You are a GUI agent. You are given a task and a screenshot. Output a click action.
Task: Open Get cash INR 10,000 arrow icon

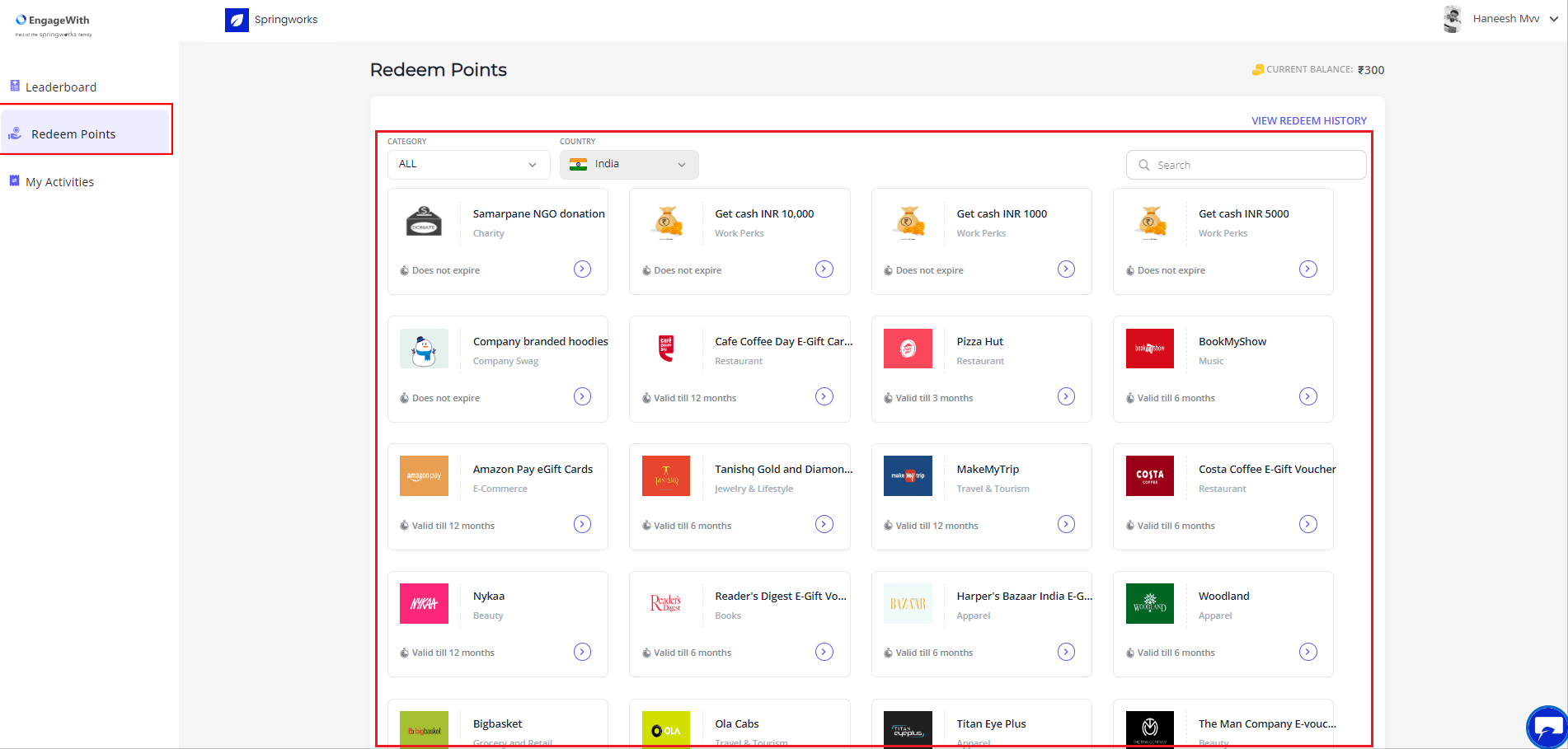824,269
